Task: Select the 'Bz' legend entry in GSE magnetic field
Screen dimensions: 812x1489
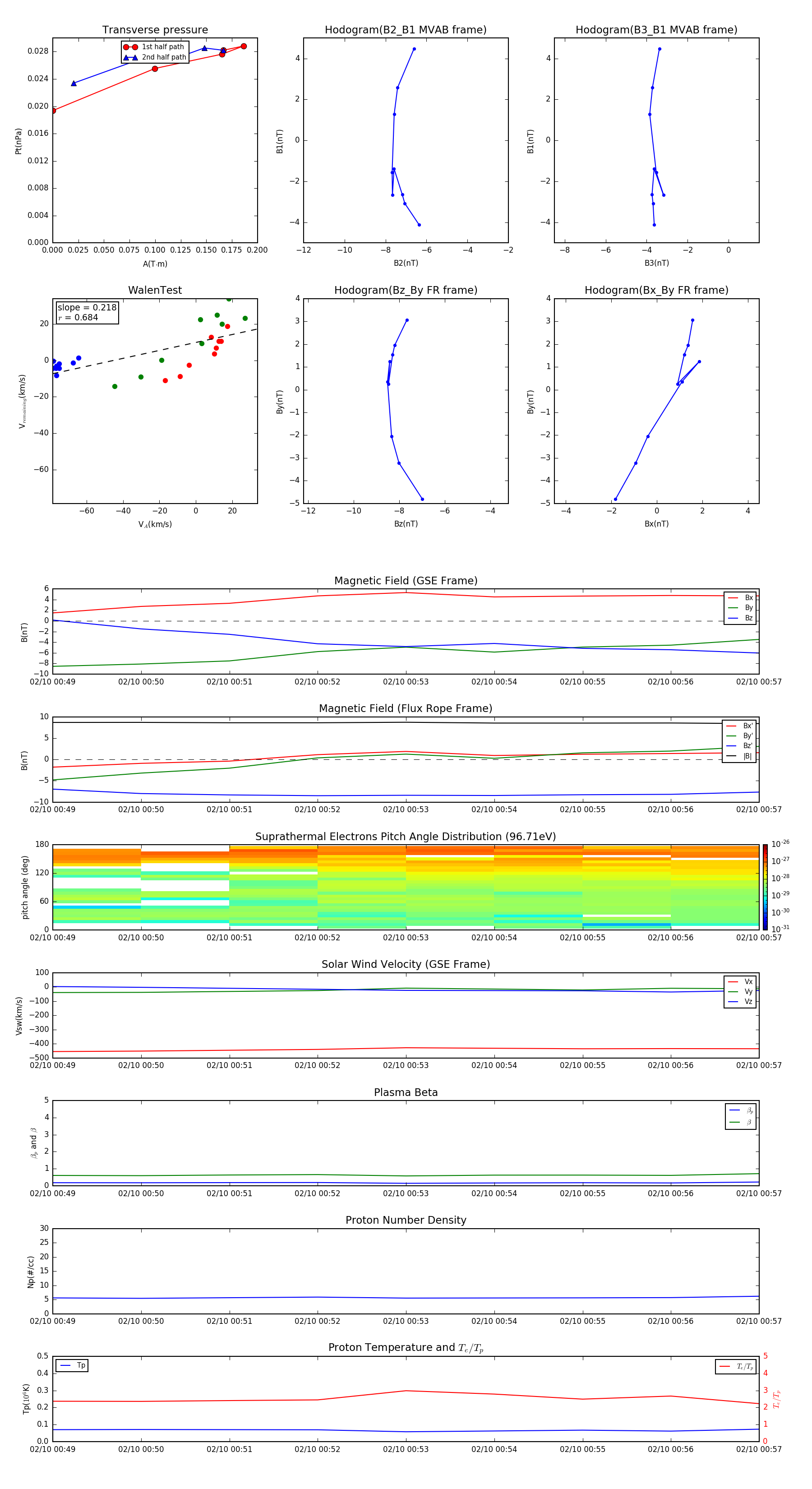Action: coord(740,618)
